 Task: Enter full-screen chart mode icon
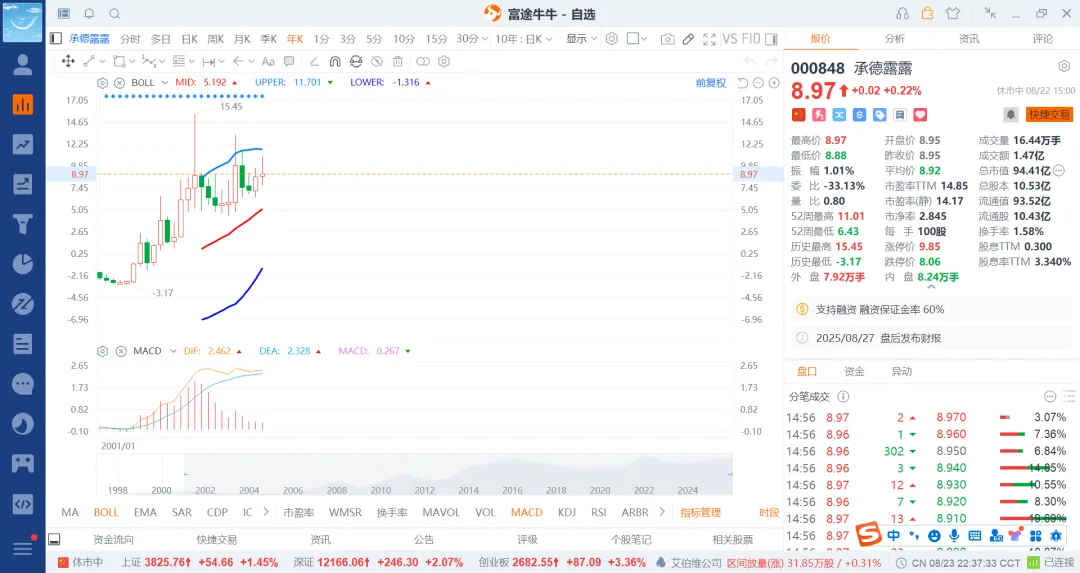tap(709, 39)
